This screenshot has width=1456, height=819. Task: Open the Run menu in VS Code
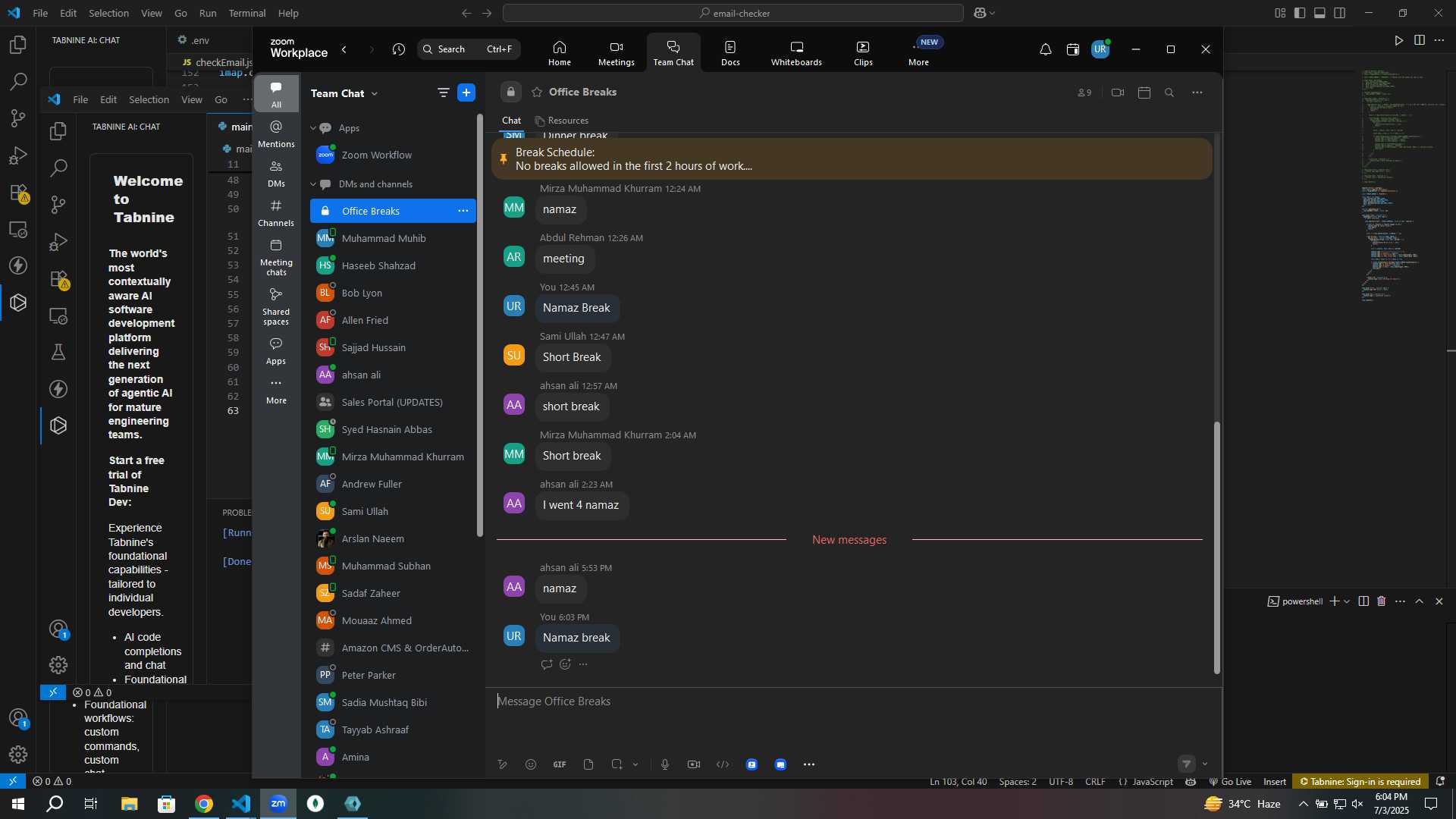tap(208, 13)
